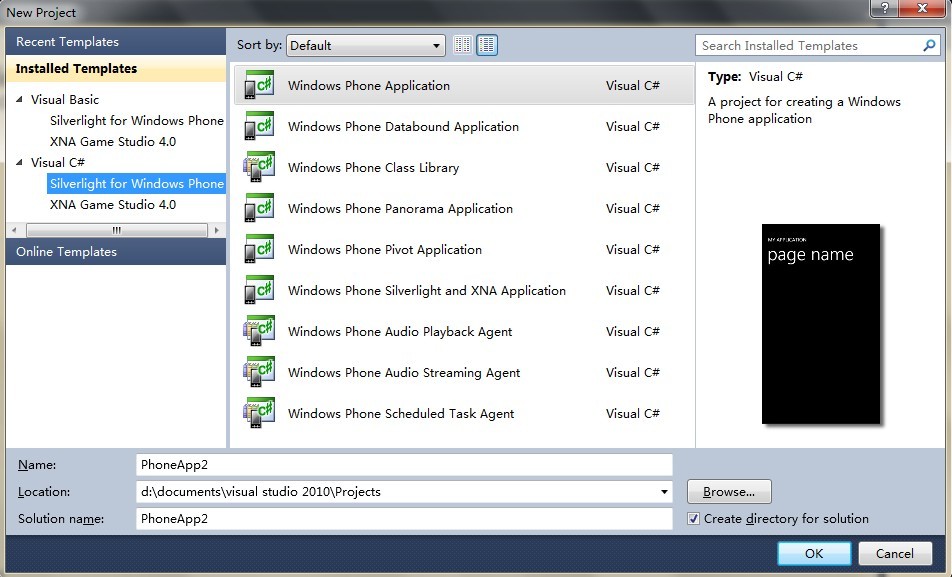
Task: Switch to medium icons list view
Action: tap(486, 45)
